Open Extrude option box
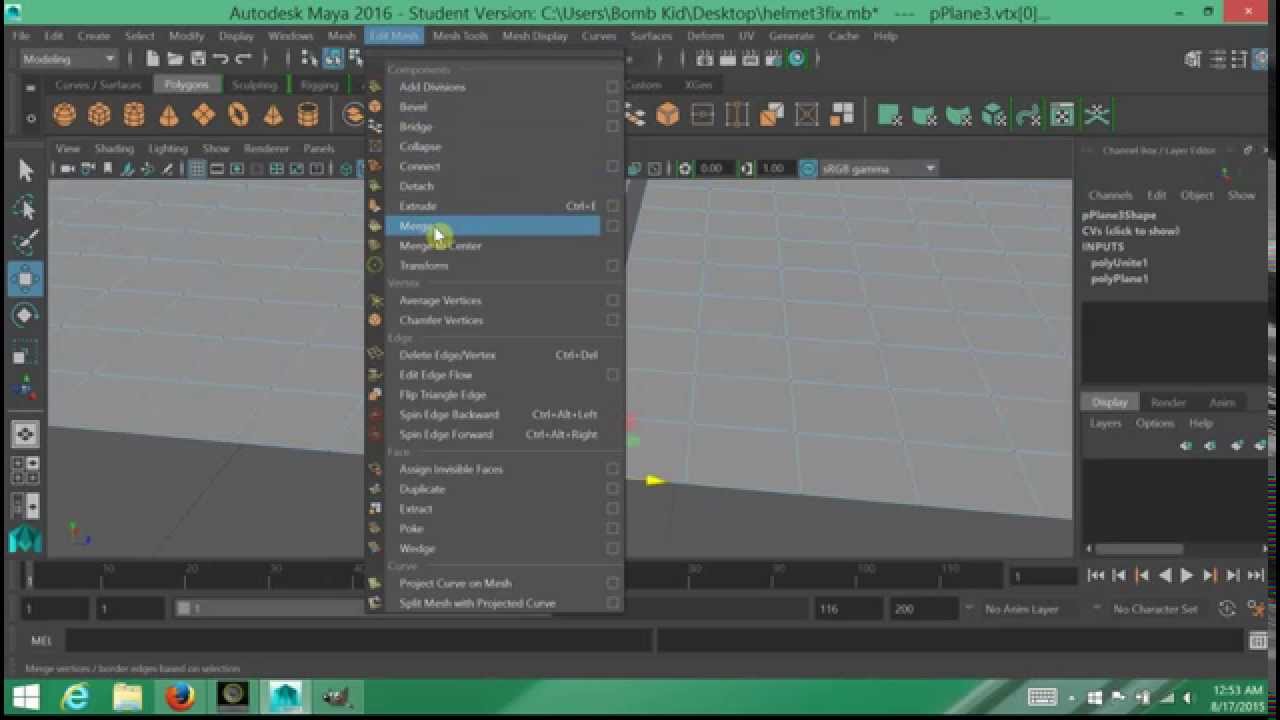Screen dimensions: 1280x720 612,206
